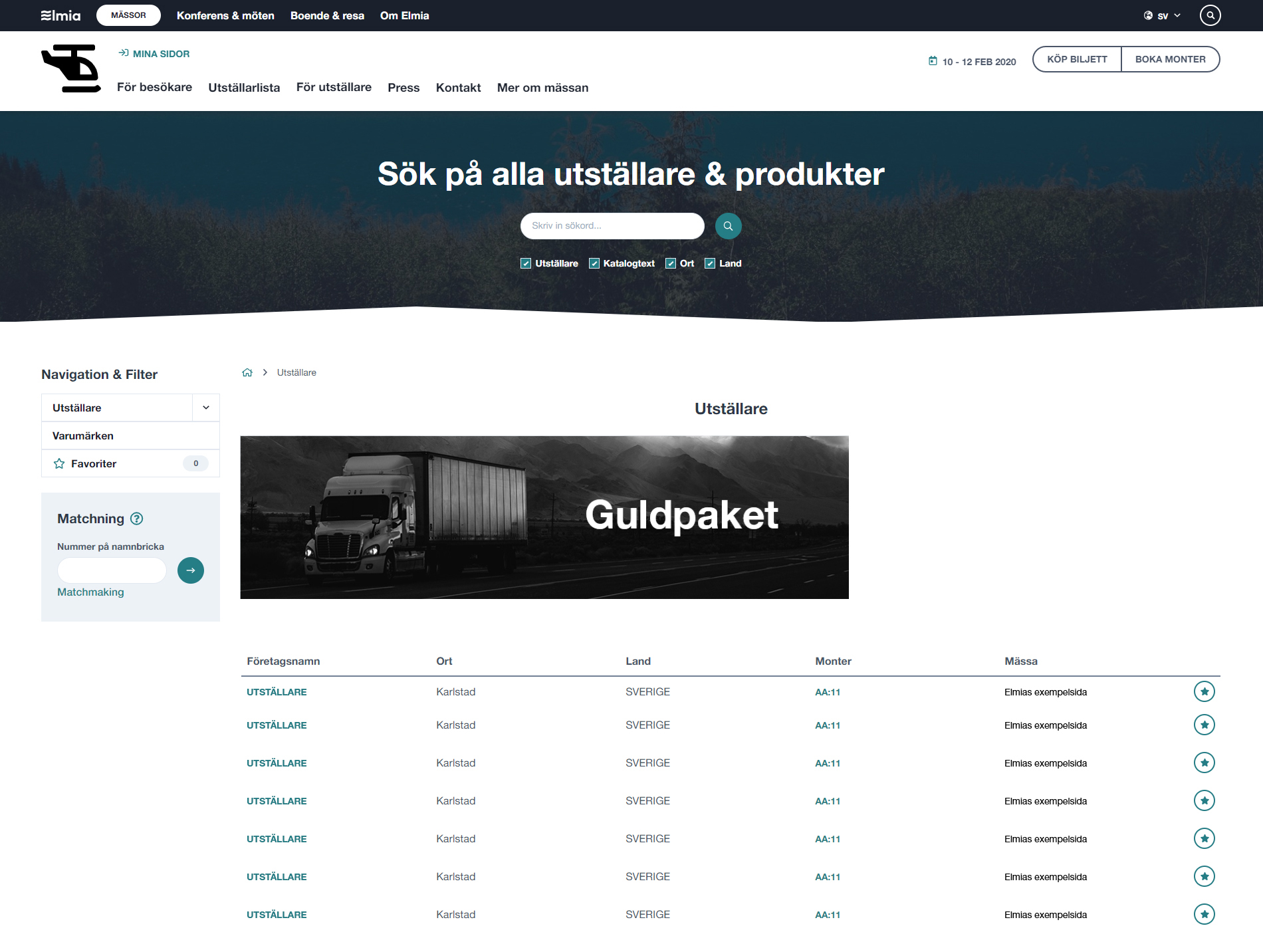Screen dimensions: 1263x952
Task: Click Utställare breadcrumb link
Action: click(296, 372)
